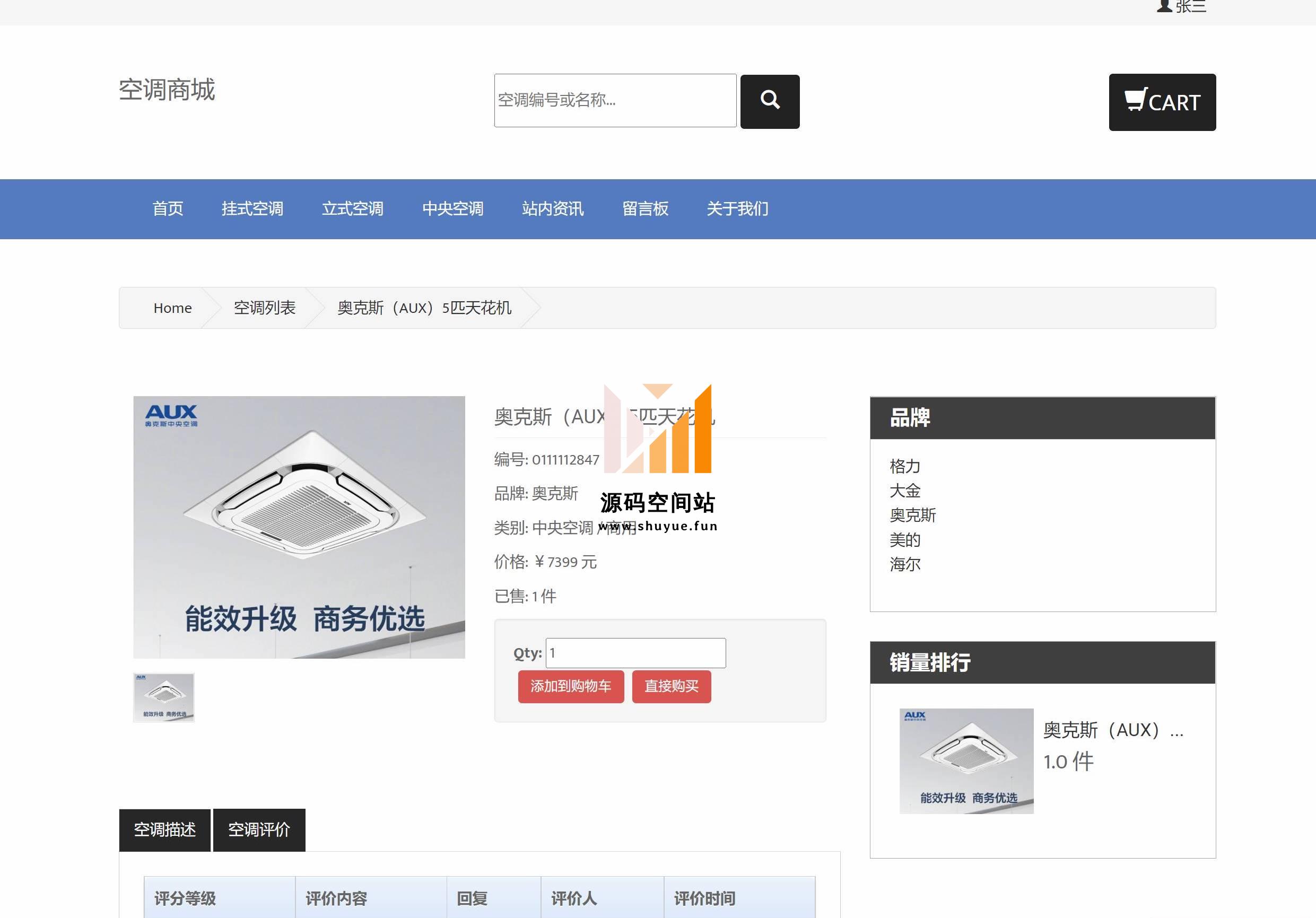Click the price text ￥7399 元
Image resolution: width=1316 pixels, height=918 pixels.
coord(566,562)
